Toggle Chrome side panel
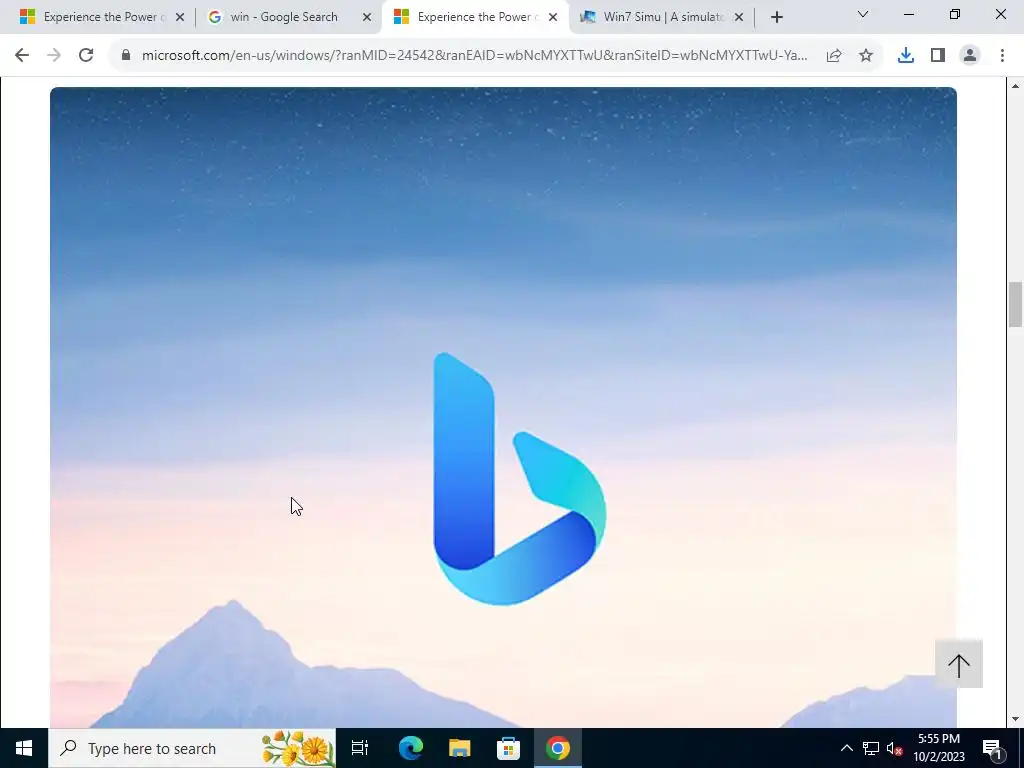Image resolution: width=1024 pixels, height=768 pixels. coord(938,56)
